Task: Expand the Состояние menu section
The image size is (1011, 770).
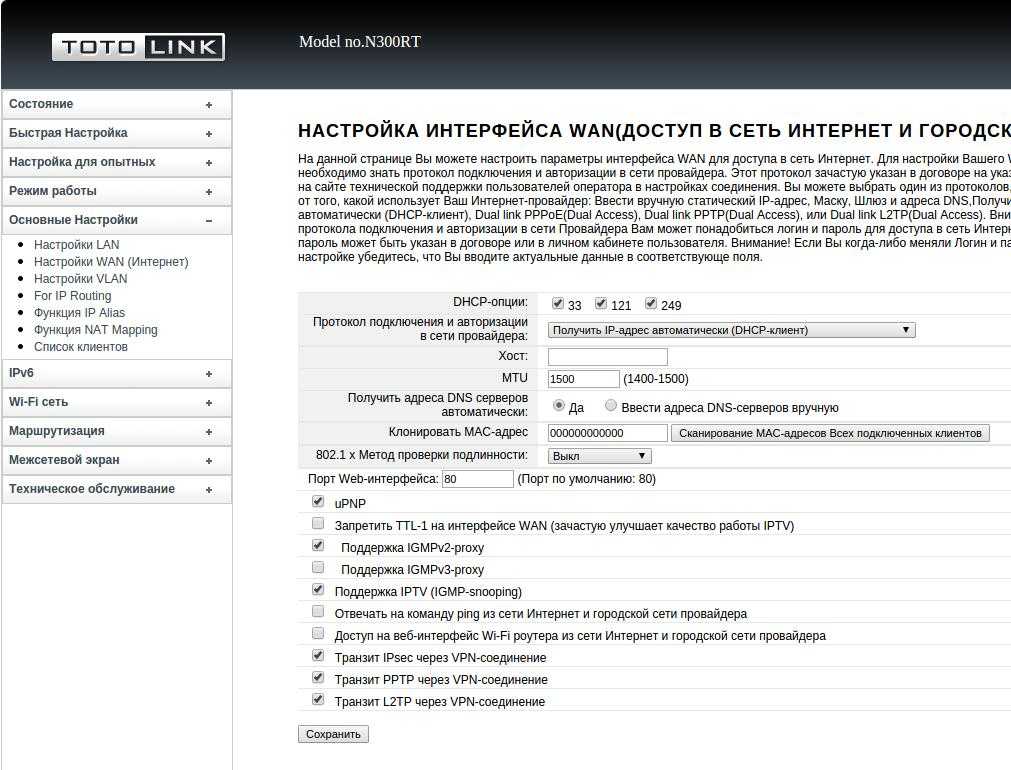Action: pos(116,104)
